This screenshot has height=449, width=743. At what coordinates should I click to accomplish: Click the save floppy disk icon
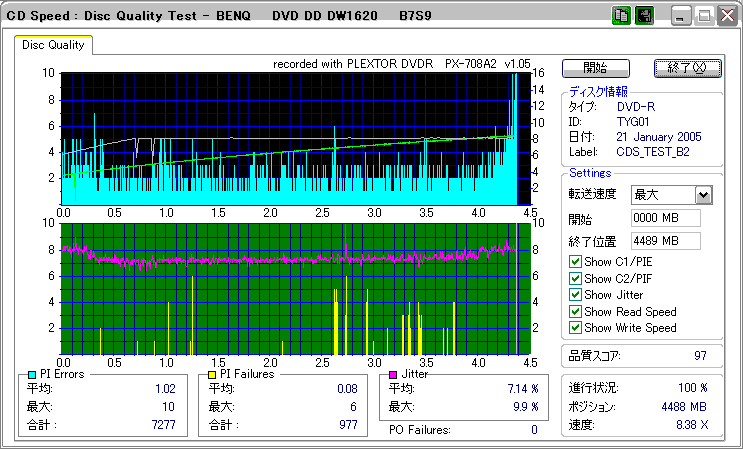[x=645, y=16]
